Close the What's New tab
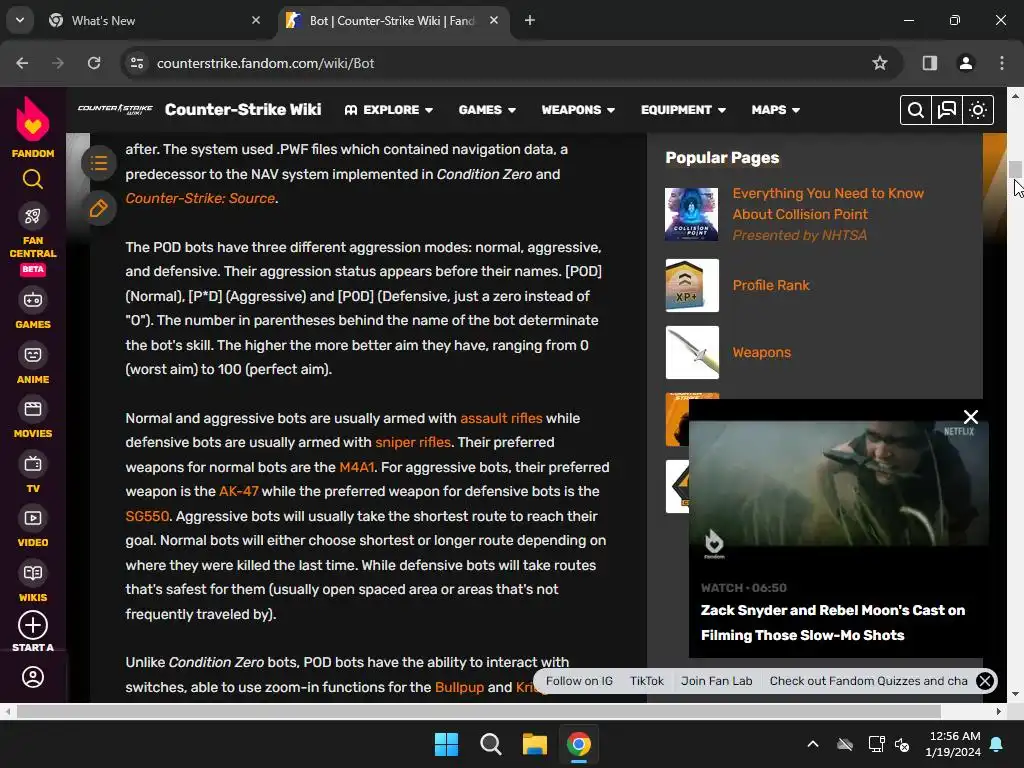The image size is (1024, 768). point(256,20)
